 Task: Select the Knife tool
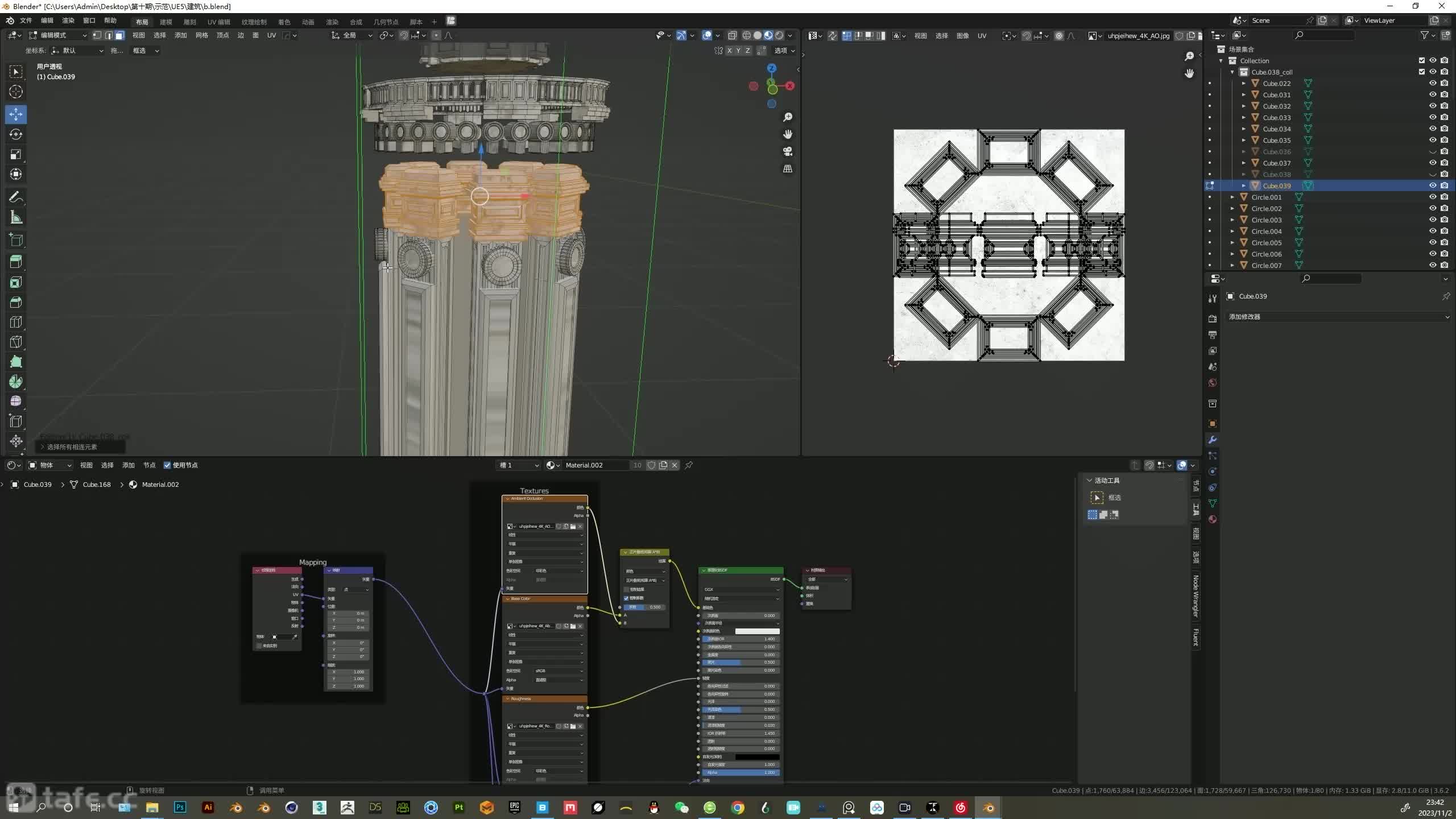pos(16,342)
